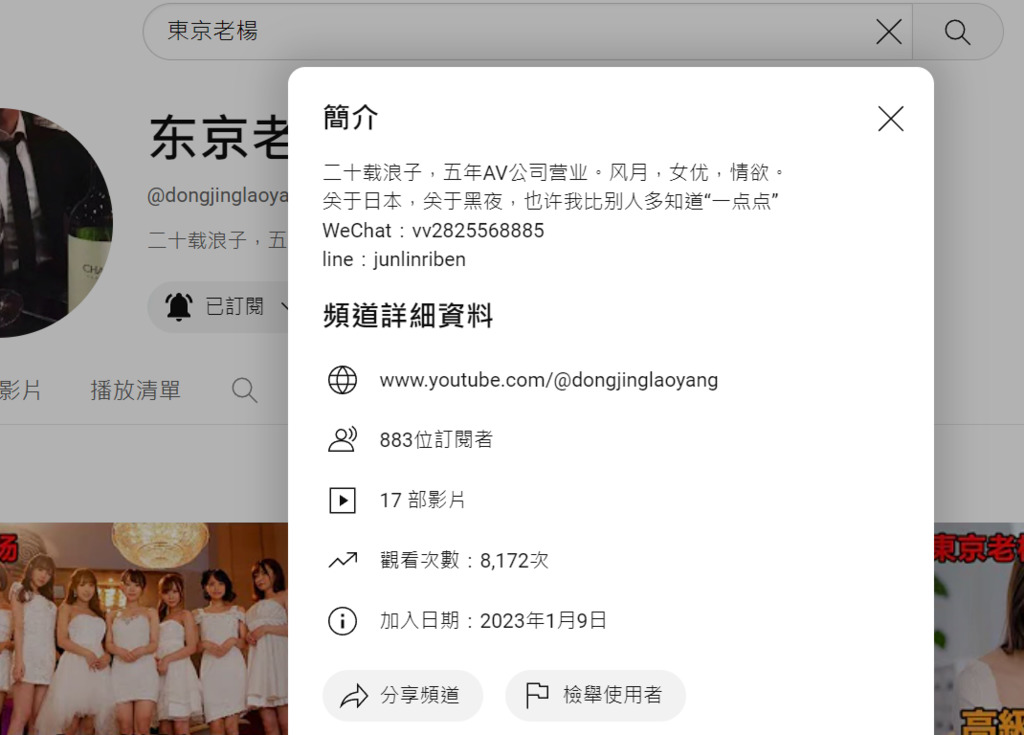Click the subscribers icon next to 883位訂閱者
Viewport: 1024px width, 735px height.
[343, 440]
